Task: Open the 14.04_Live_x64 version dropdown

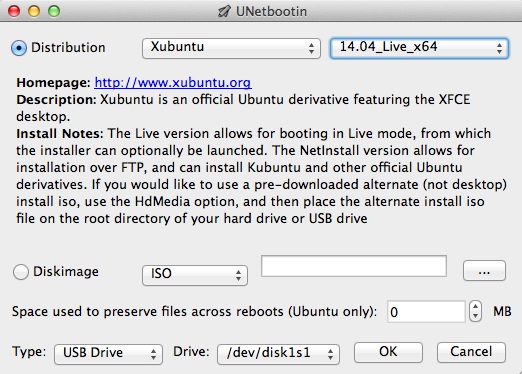Action: coord(419,48)
